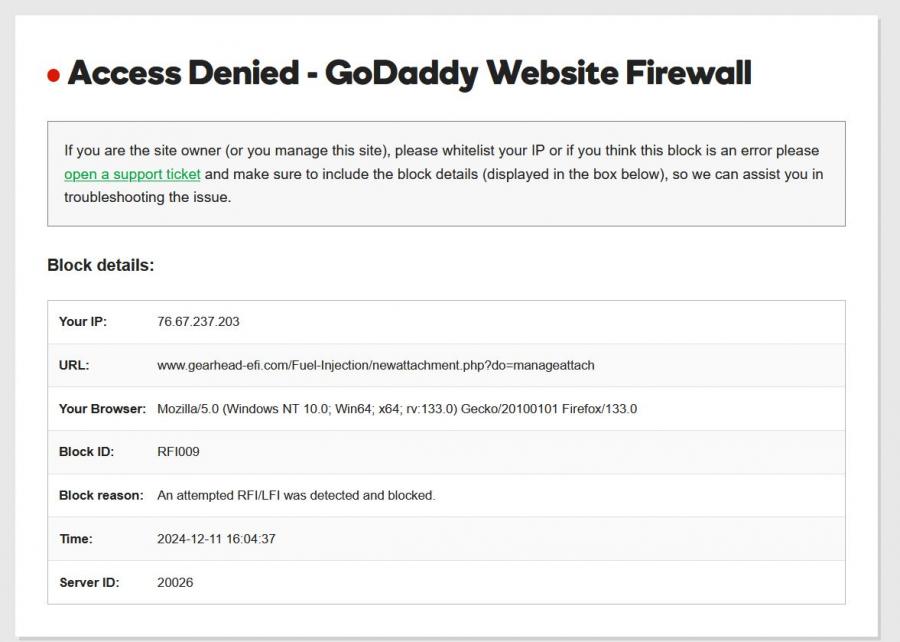900x642 pixels.
Task: Click the timestamp 2024-12-11 16:04:37
Action: (x=216, y=539)
